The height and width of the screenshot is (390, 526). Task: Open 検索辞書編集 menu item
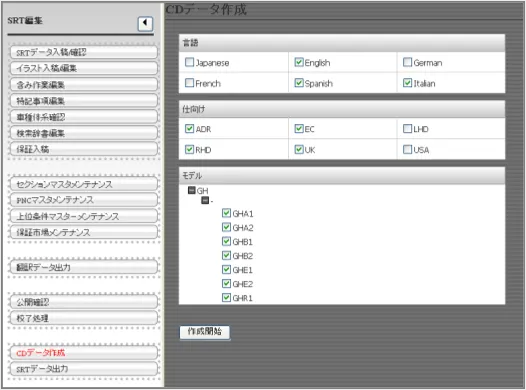pyautogui.click(x=84, y=133)
